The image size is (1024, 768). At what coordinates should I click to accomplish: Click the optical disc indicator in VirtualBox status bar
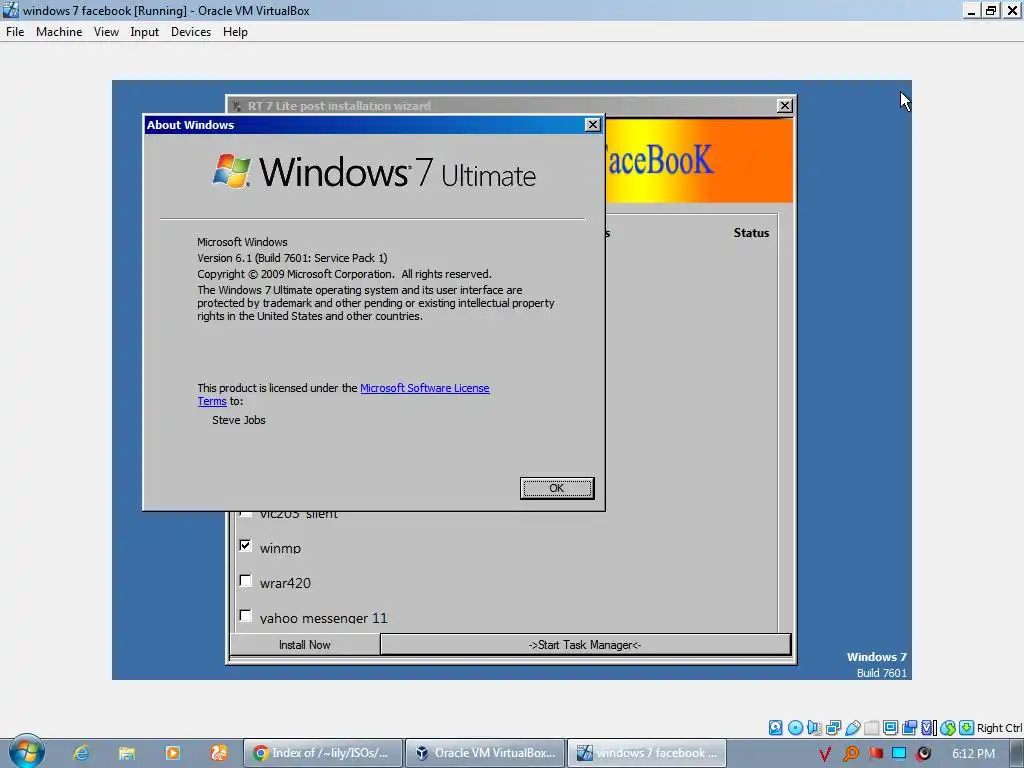[795, 728]
